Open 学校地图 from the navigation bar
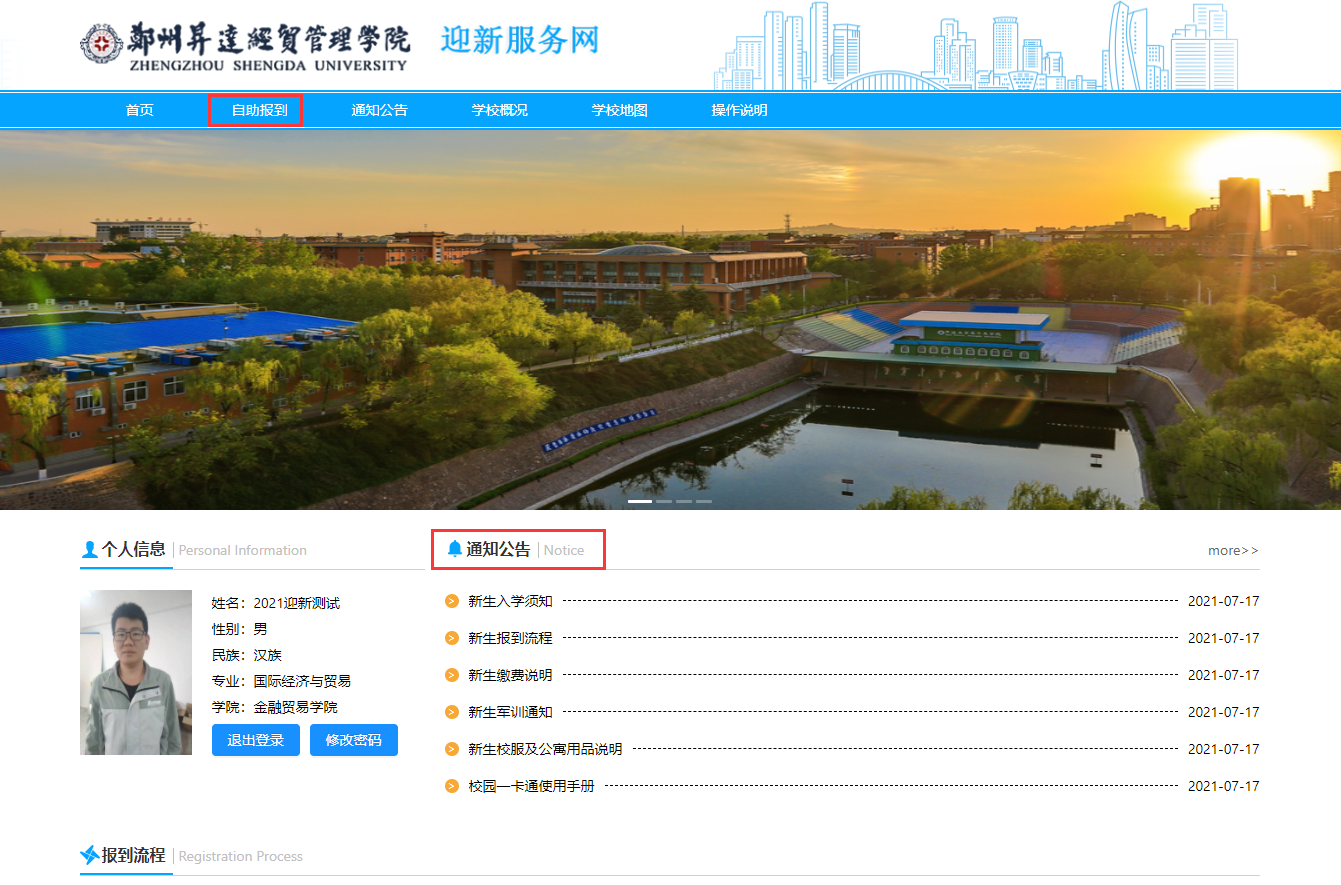This screenshot has width=1341, height=885. pyautogui.click(x=620, y=110)
